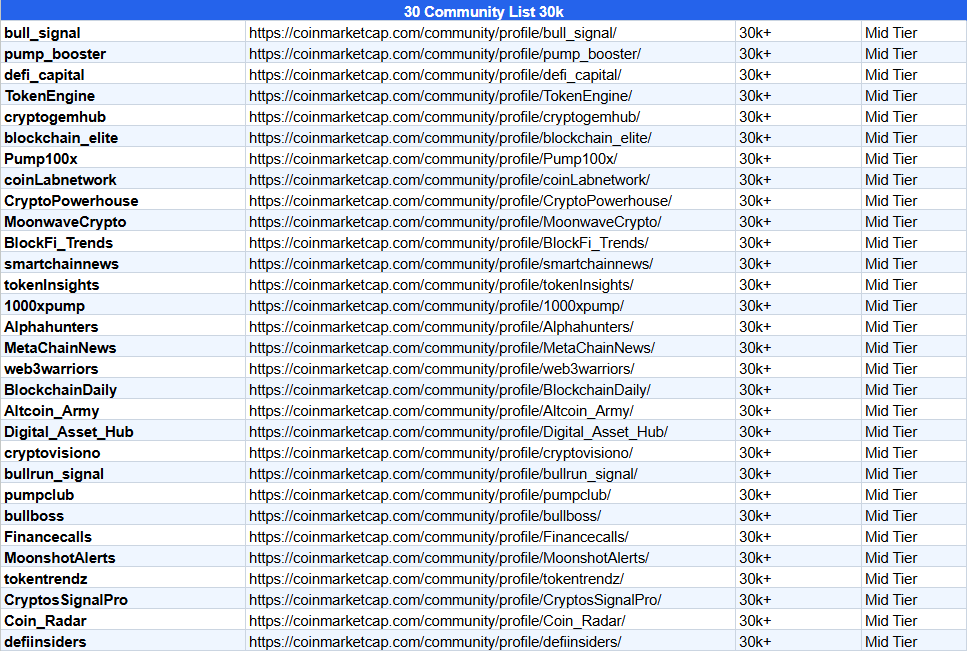The height and width of the screenshot is (651, 969).
Task: Open the BlockchainDaily profile link
Action: 450,390
